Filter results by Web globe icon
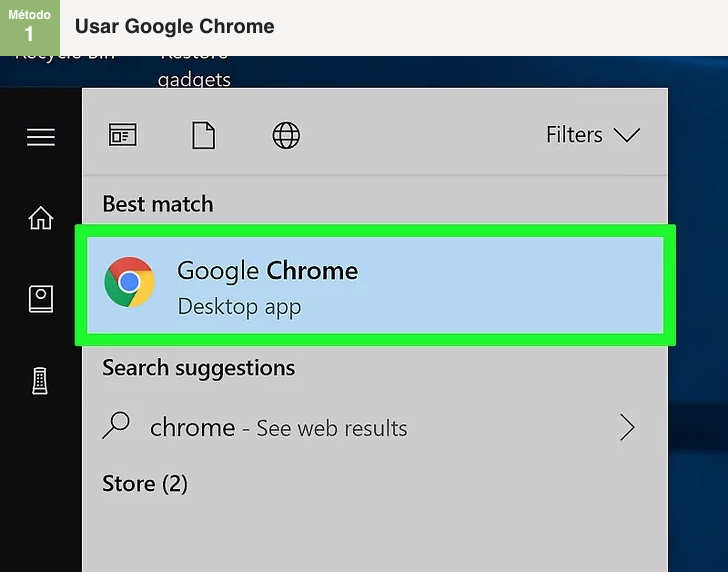The width and height of the screenshot is (728, 572). [x=286, y=136]
